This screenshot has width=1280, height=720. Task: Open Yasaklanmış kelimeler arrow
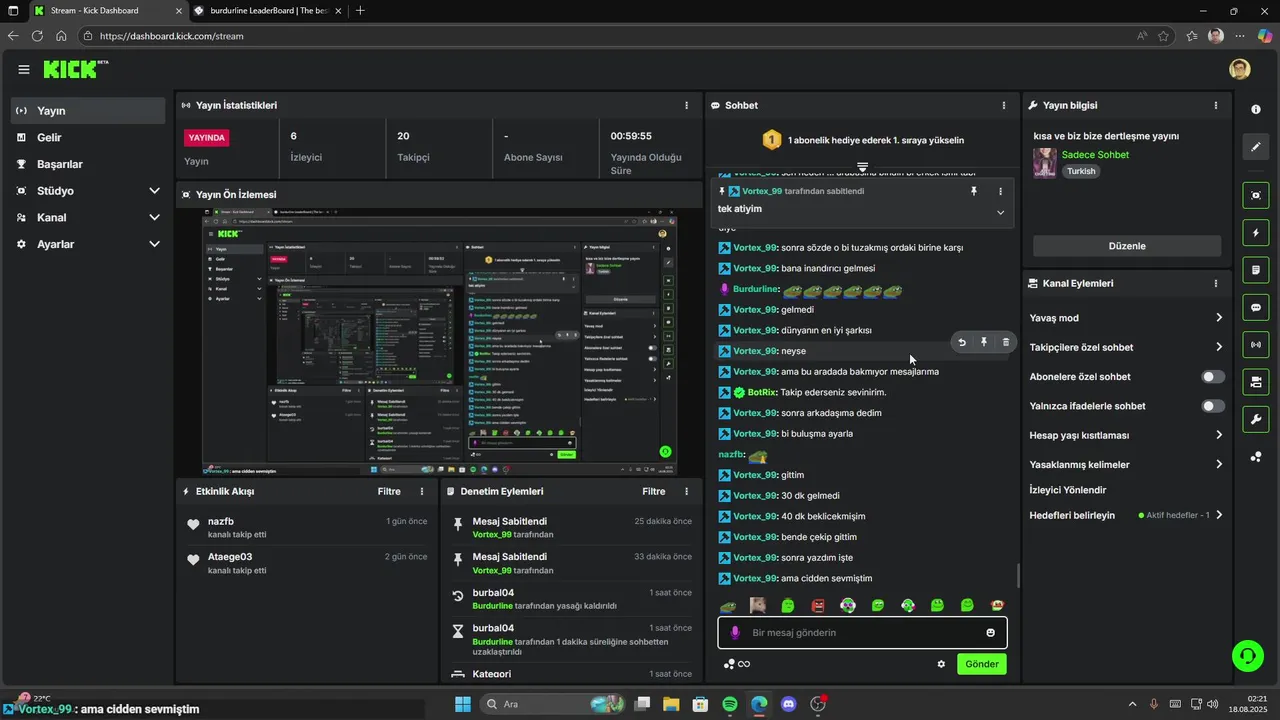(x=1219, y=464)
